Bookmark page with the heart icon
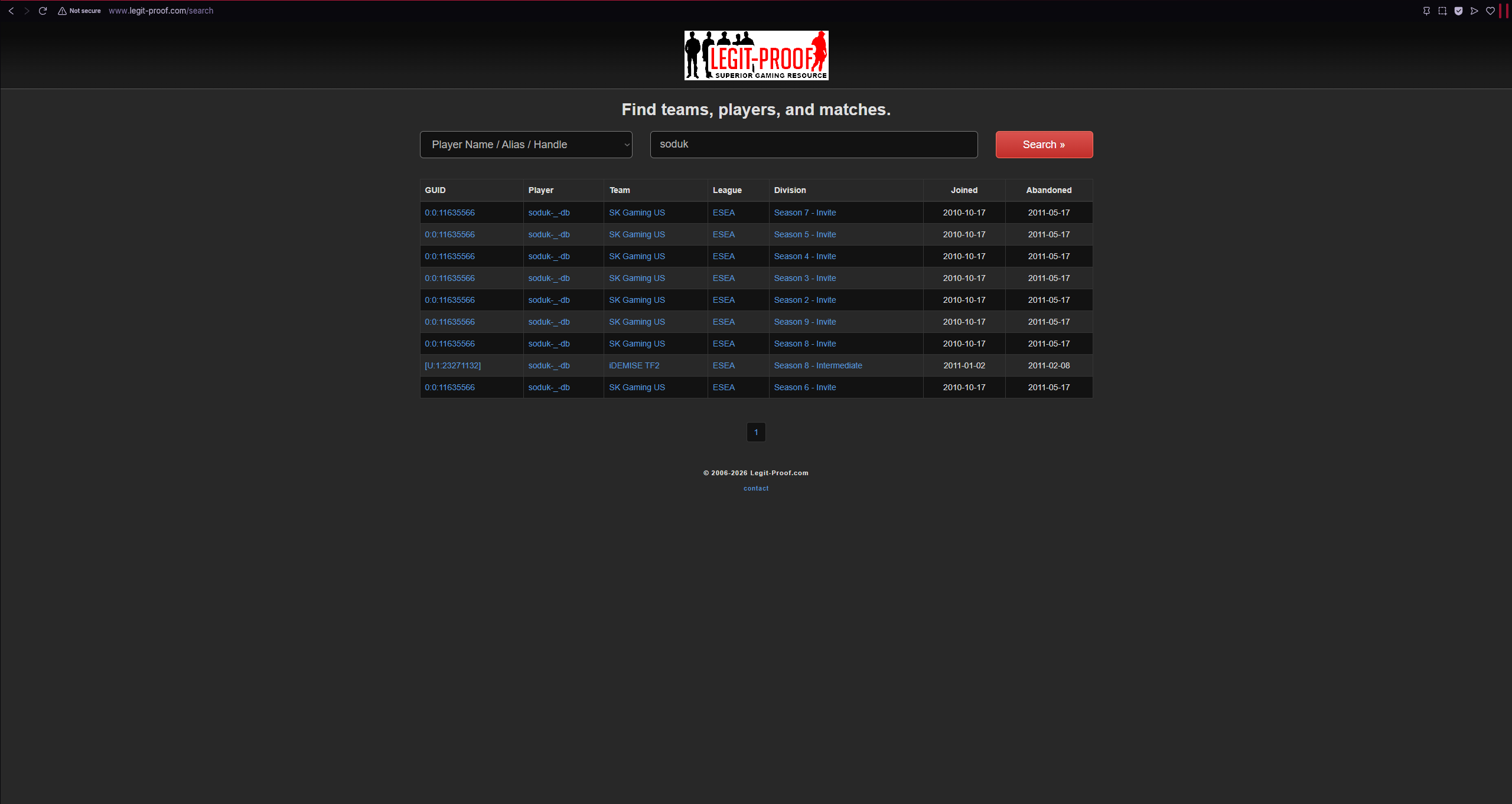The height and width of the screenshot is (804, 1512). point(1490,11)
